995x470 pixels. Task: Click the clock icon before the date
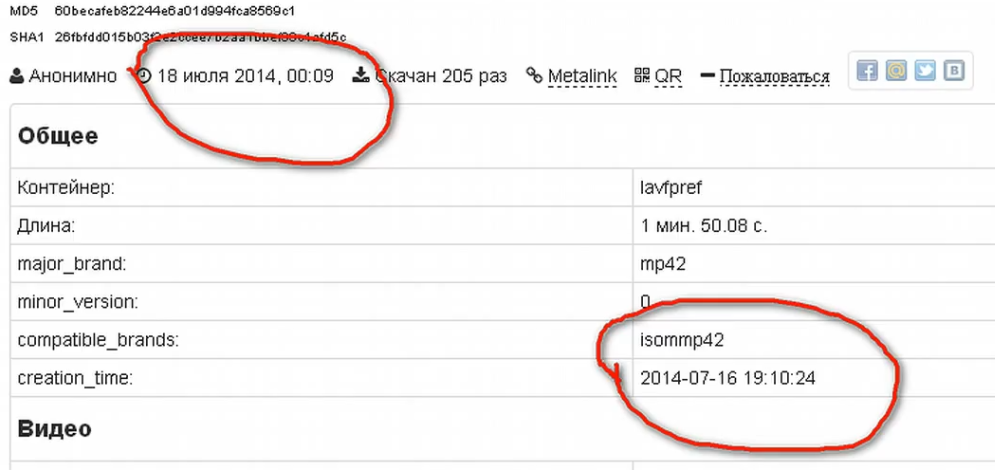coord(144,76)
